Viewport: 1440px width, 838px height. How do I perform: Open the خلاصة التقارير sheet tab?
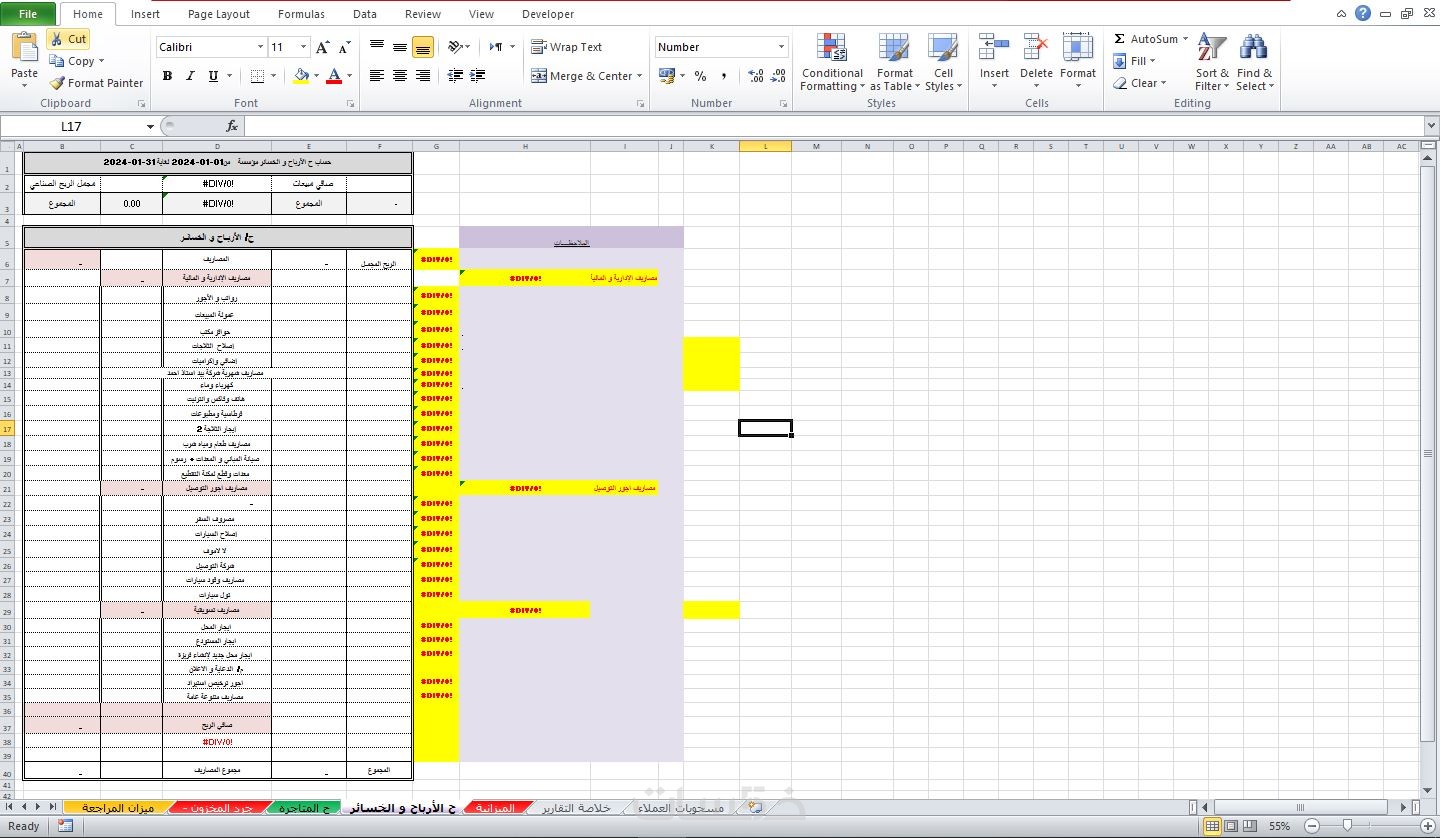pyautogui.click(x=576, y=808)
